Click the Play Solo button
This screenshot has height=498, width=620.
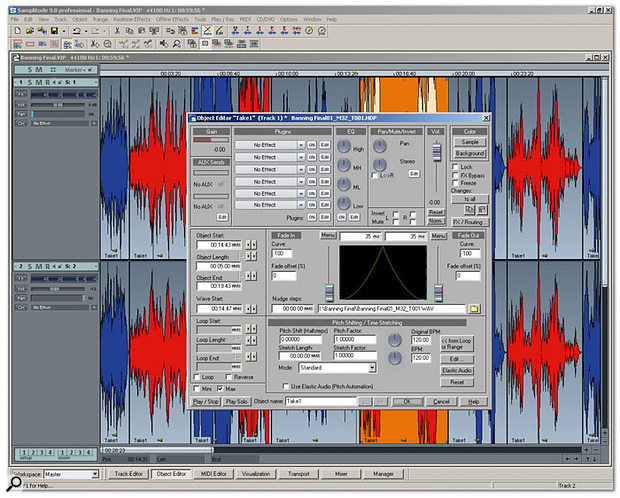(236, 401)
